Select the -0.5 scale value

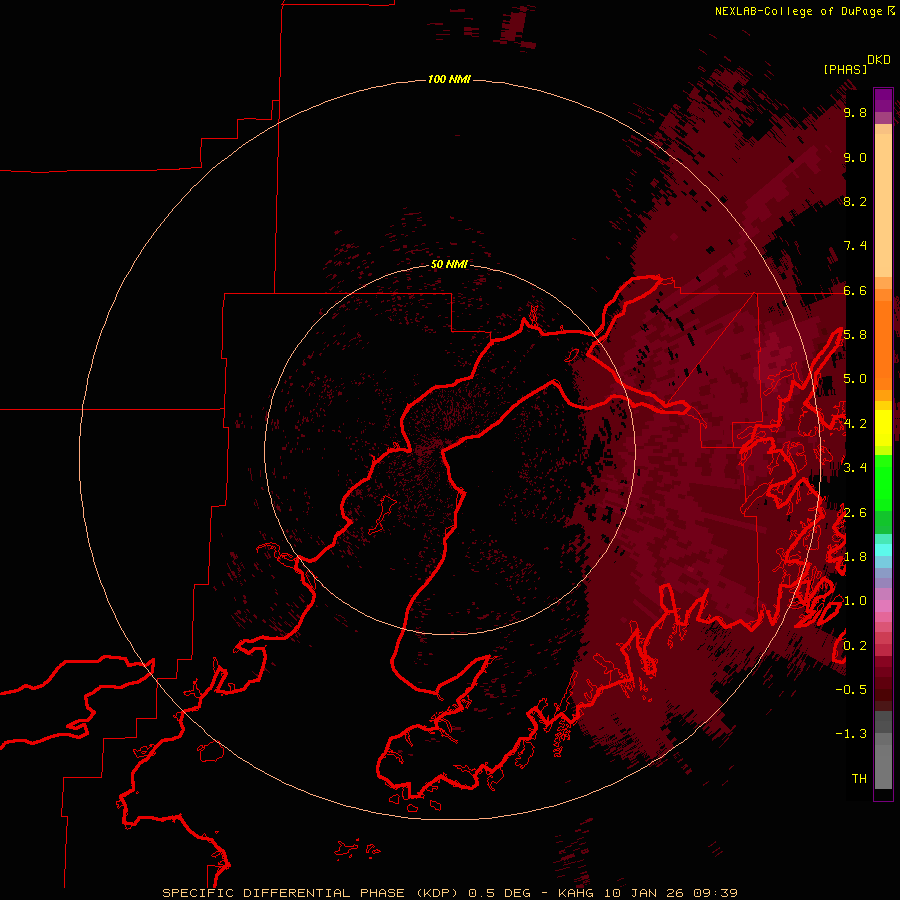[851, 689]
